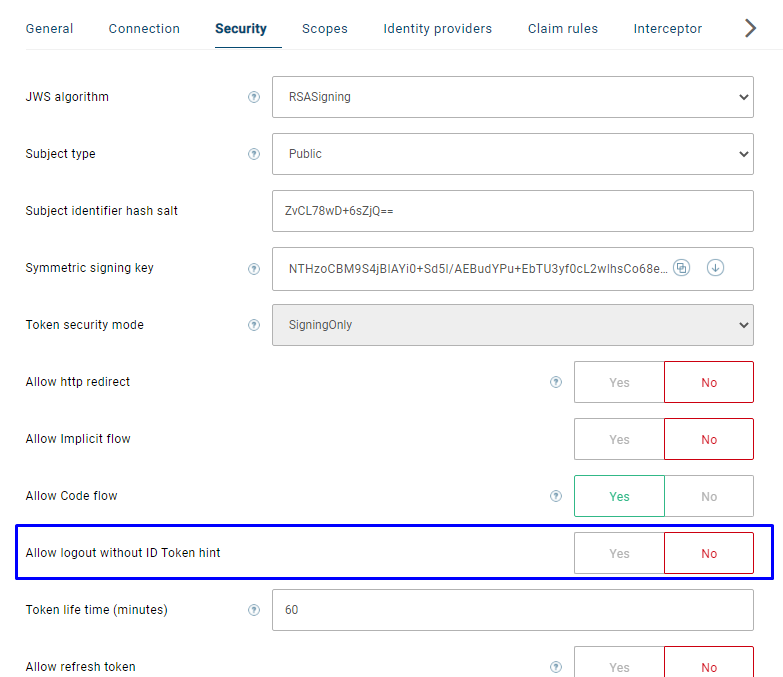Go to the Scopes tab
The height and width of the screenshot is (677, 783).
325,28
